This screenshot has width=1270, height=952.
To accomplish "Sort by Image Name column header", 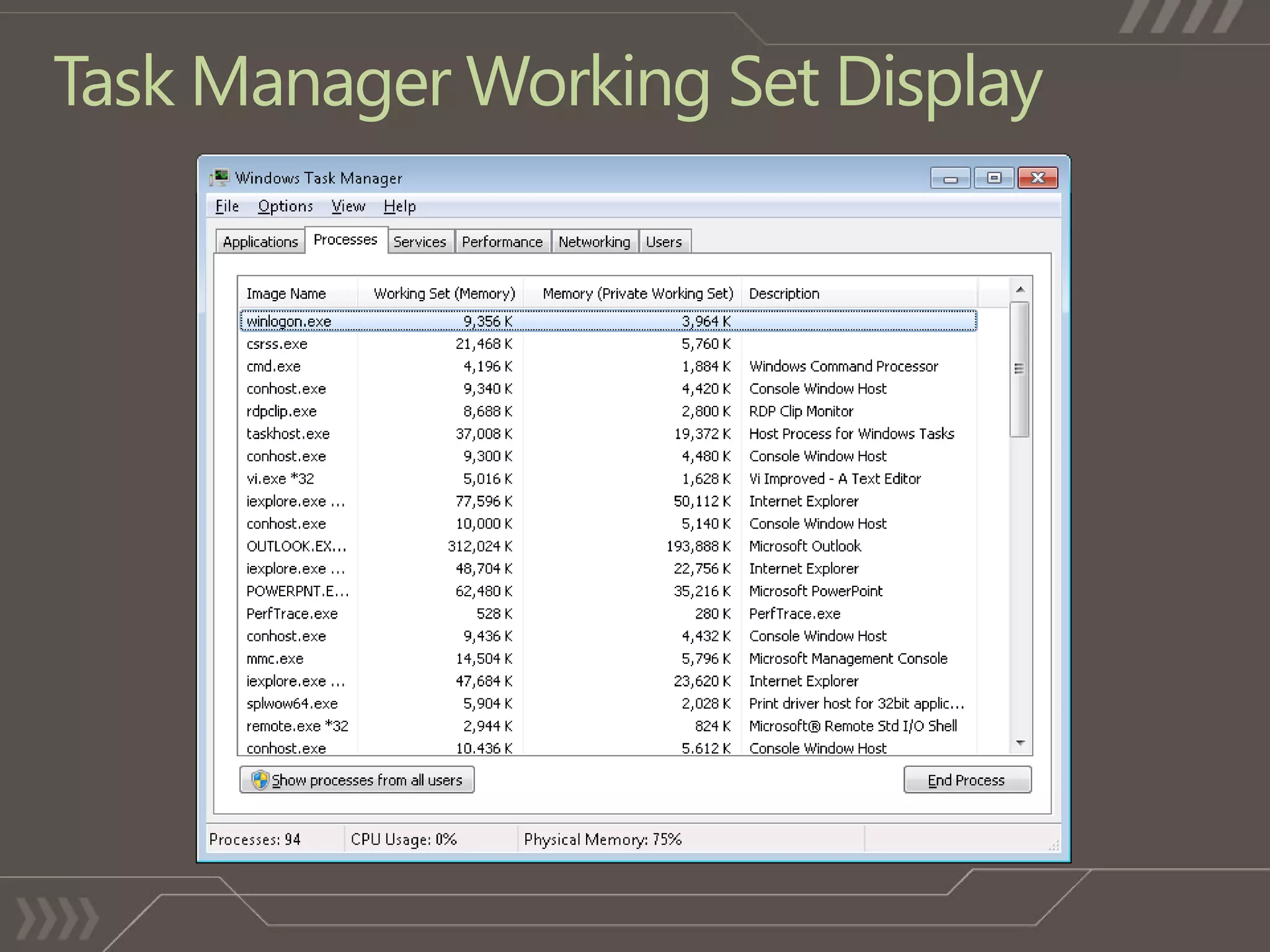I will pyautogui.click(x=298, y=293).
